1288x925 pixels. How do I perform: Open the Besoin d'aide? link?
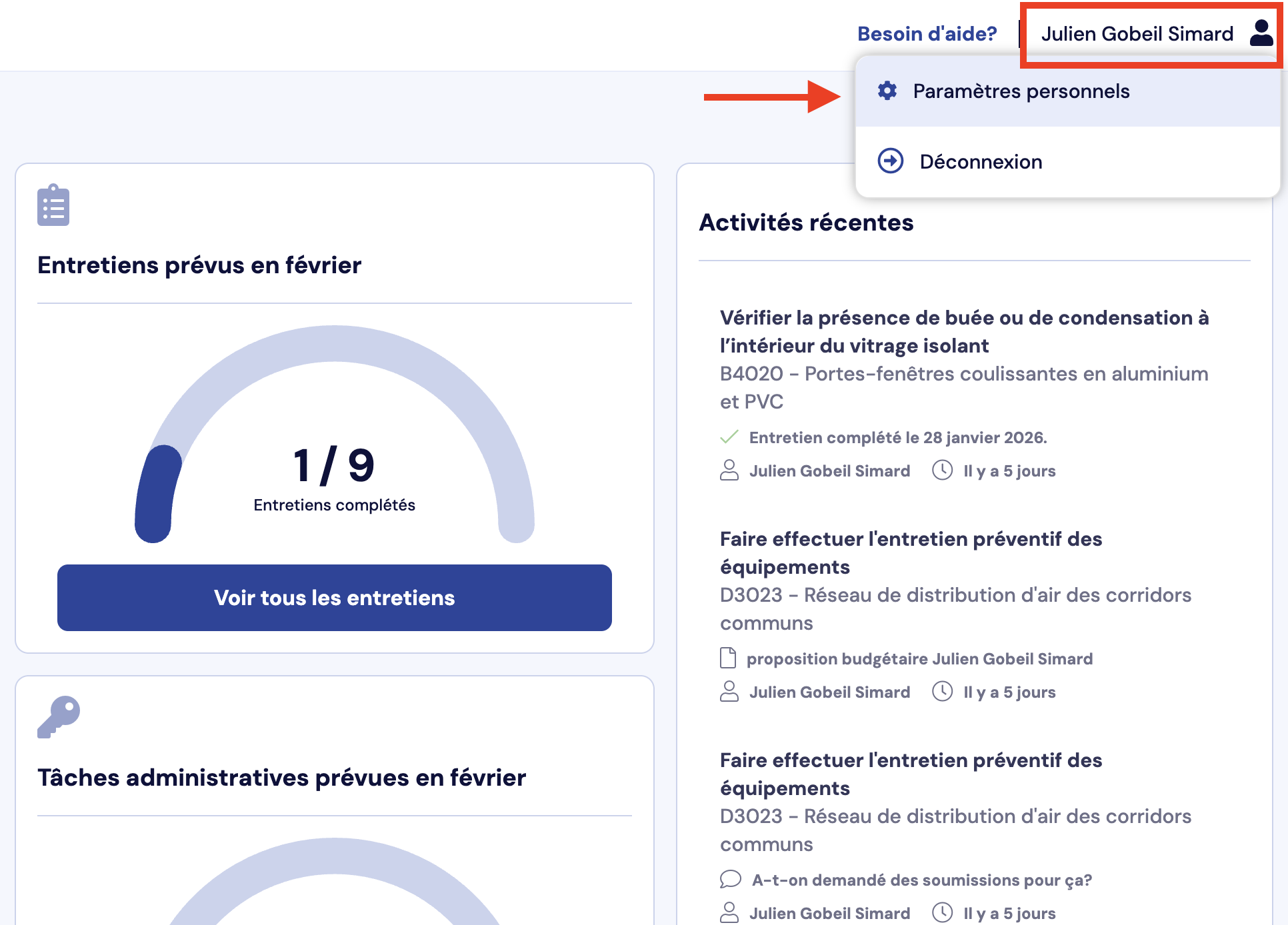click(x=927, y=34)
